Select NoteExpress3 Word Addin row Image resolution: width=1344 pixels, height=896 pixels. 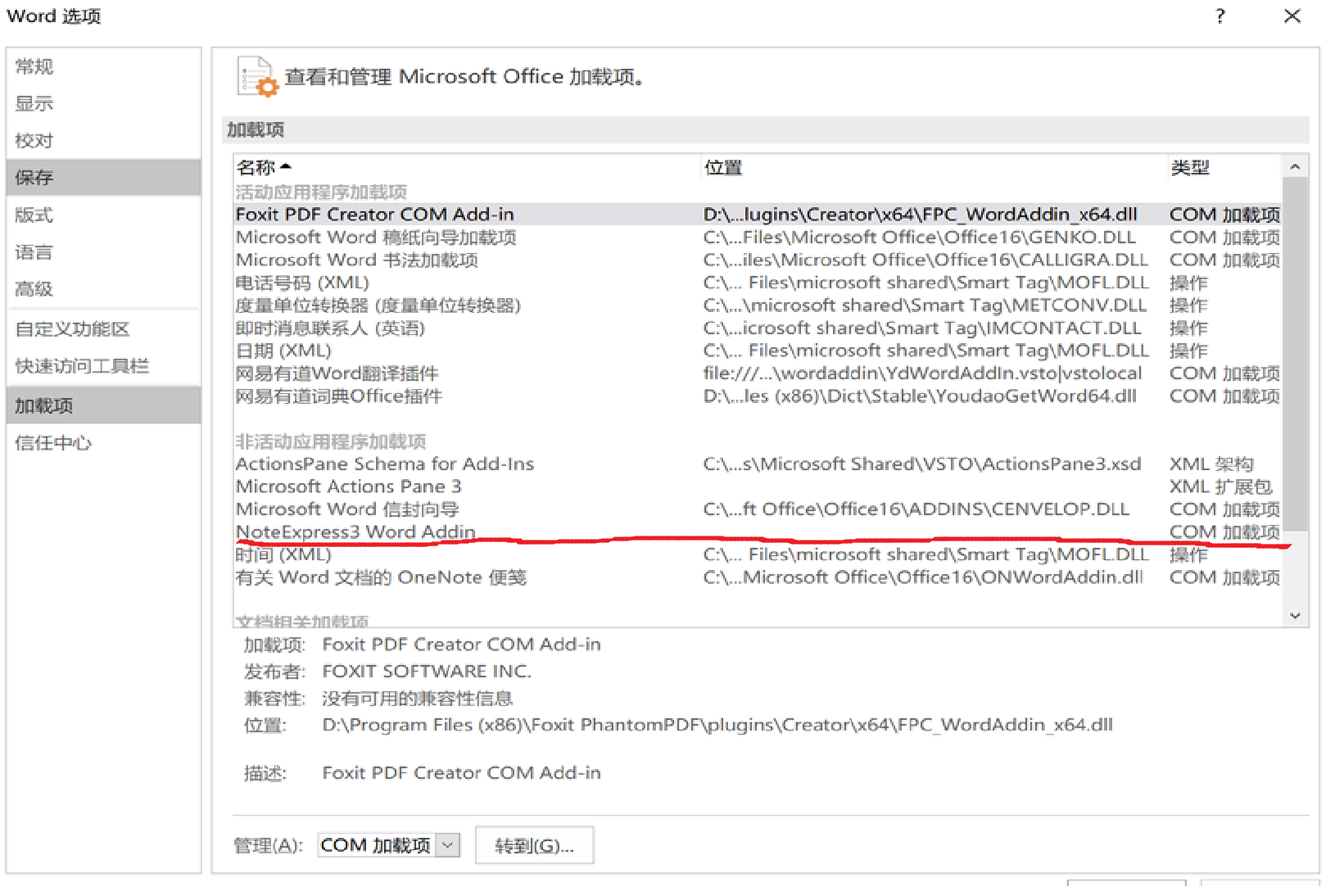pos(757,532)
